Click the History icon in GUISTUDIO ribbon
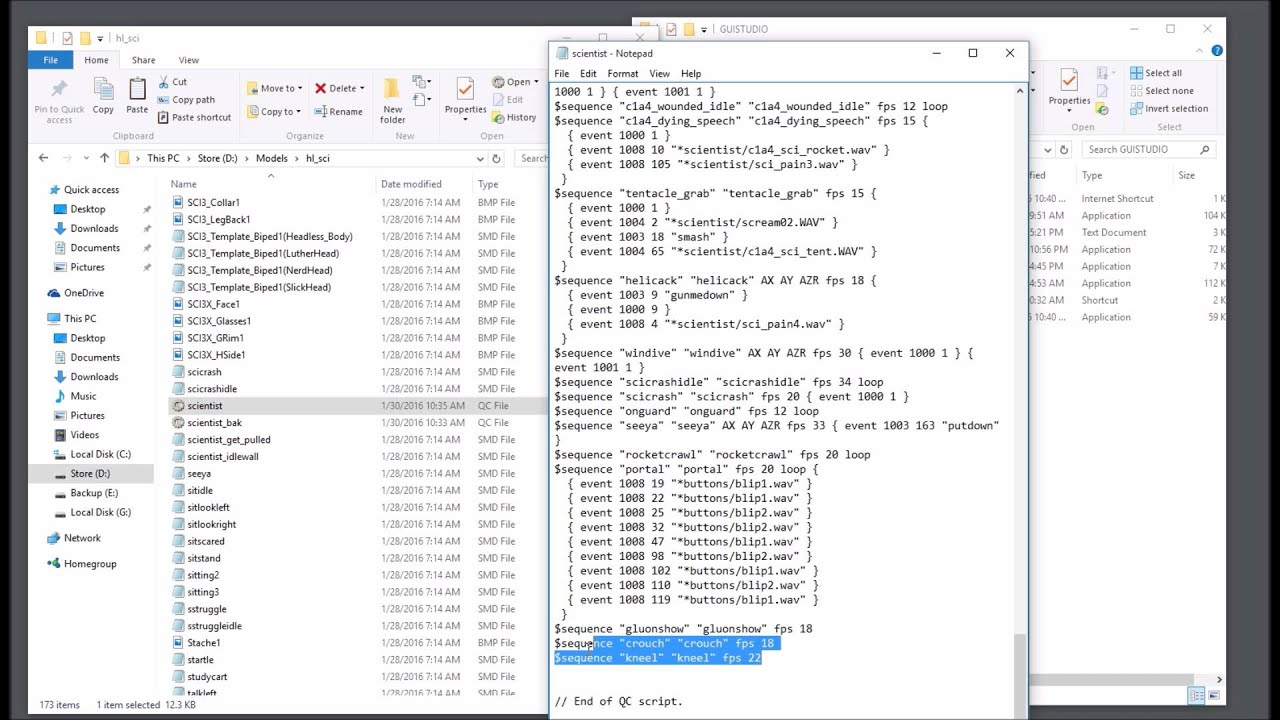The image size is (1280, 720). (x=1102, y=108)
